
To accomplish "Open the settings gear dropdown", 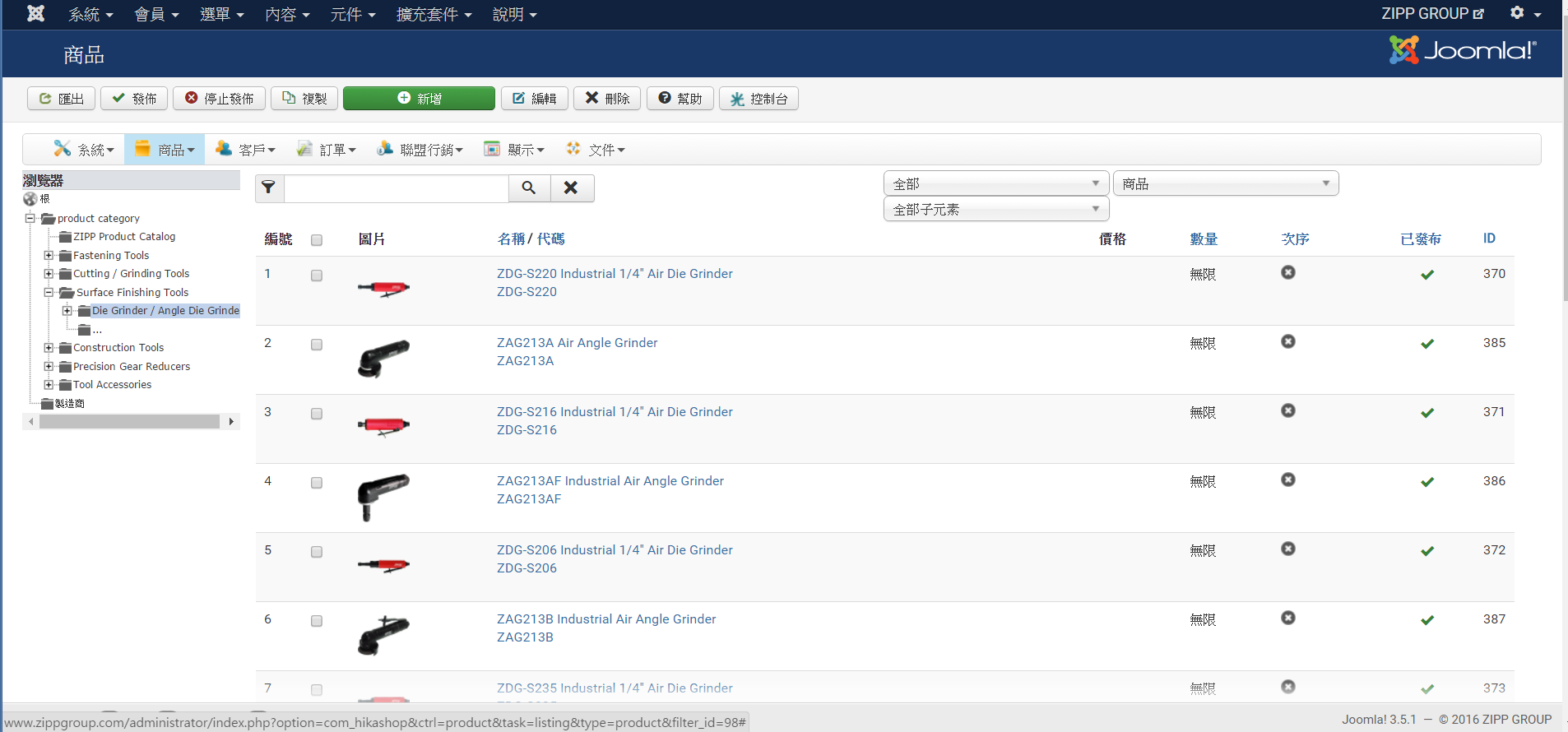I will click(x=1524, y=13).
